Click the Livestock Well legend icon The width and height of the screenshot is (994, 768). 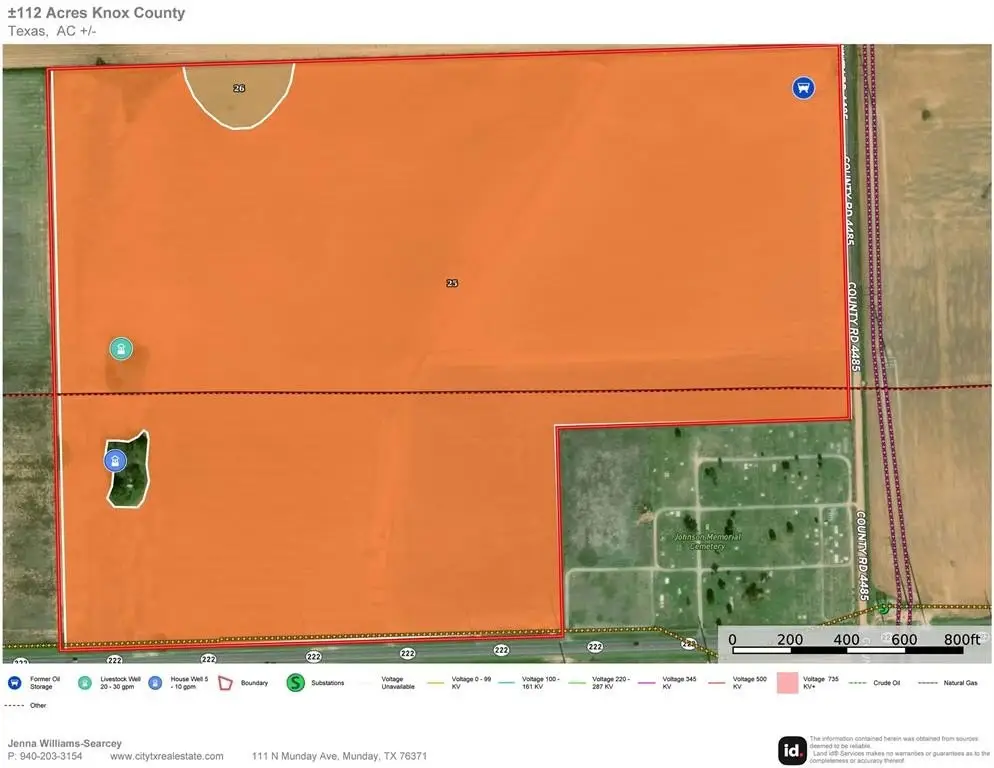click(x=84, y=683)
